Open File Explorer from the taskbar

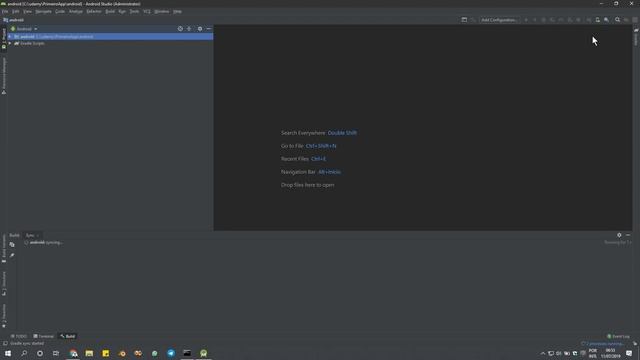pyautogui.click(x=89, y=353)
